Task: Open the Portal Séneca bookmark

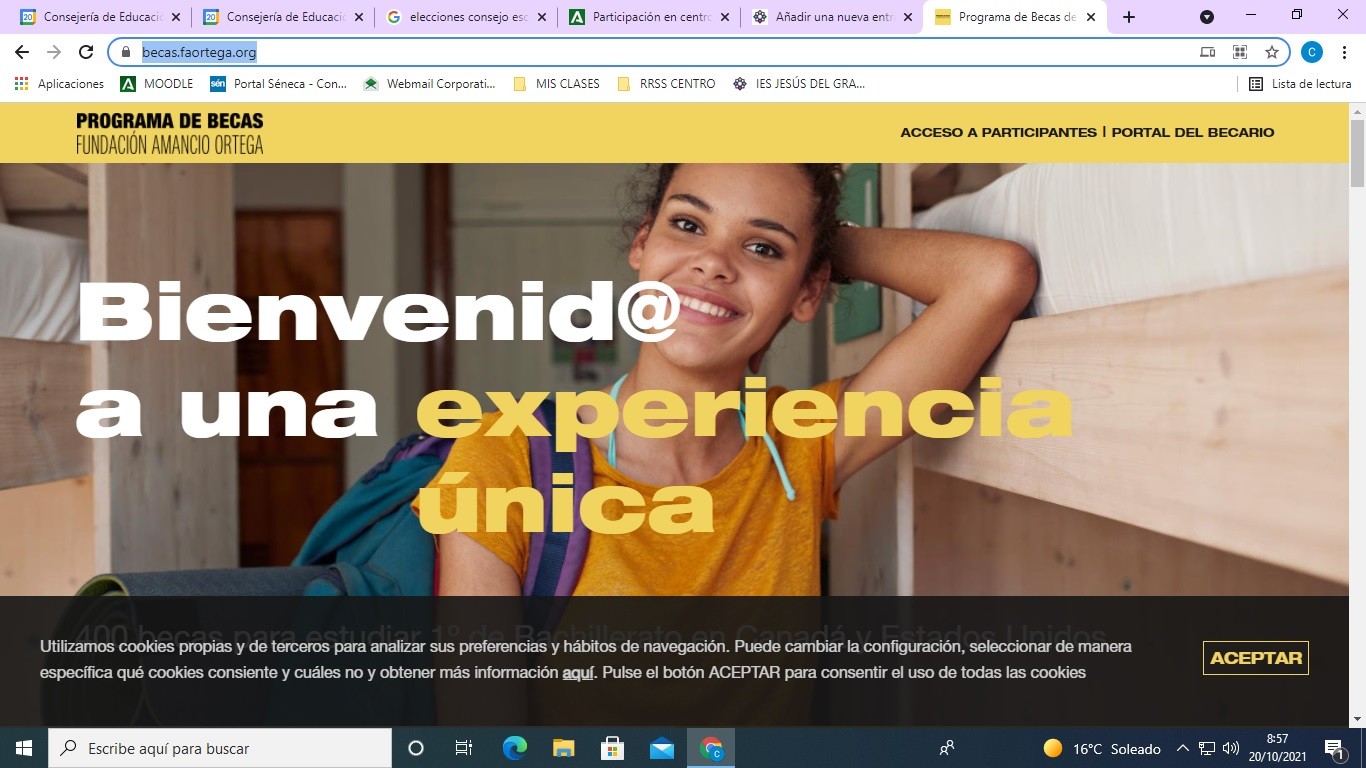Action: 278,84
